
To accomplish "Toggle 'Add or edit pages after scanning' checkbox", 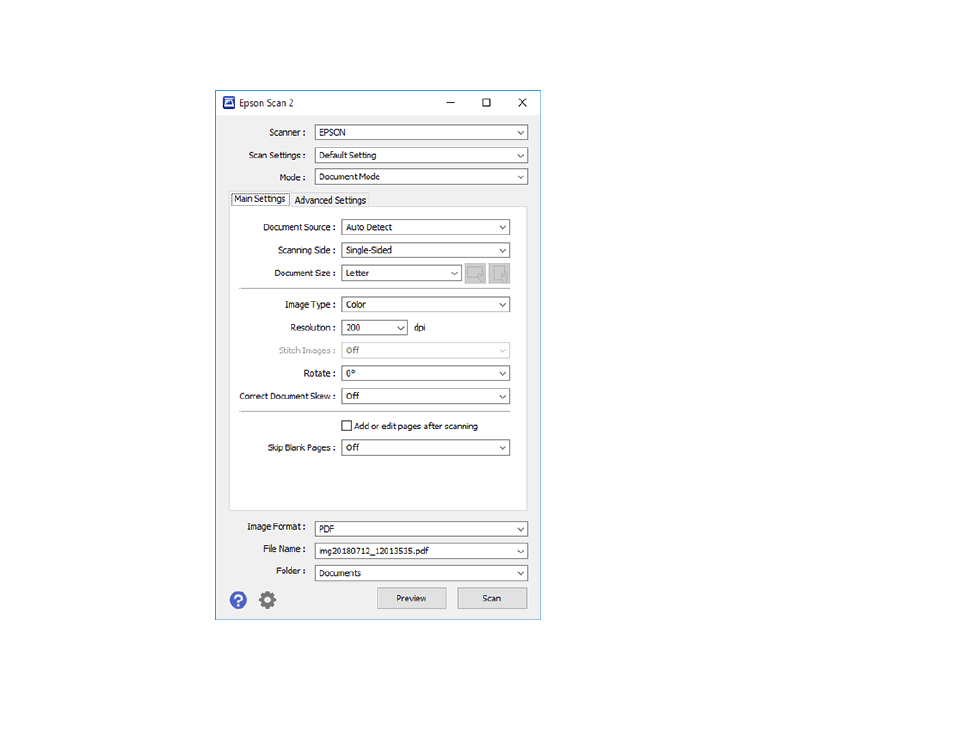I will 346,425.
